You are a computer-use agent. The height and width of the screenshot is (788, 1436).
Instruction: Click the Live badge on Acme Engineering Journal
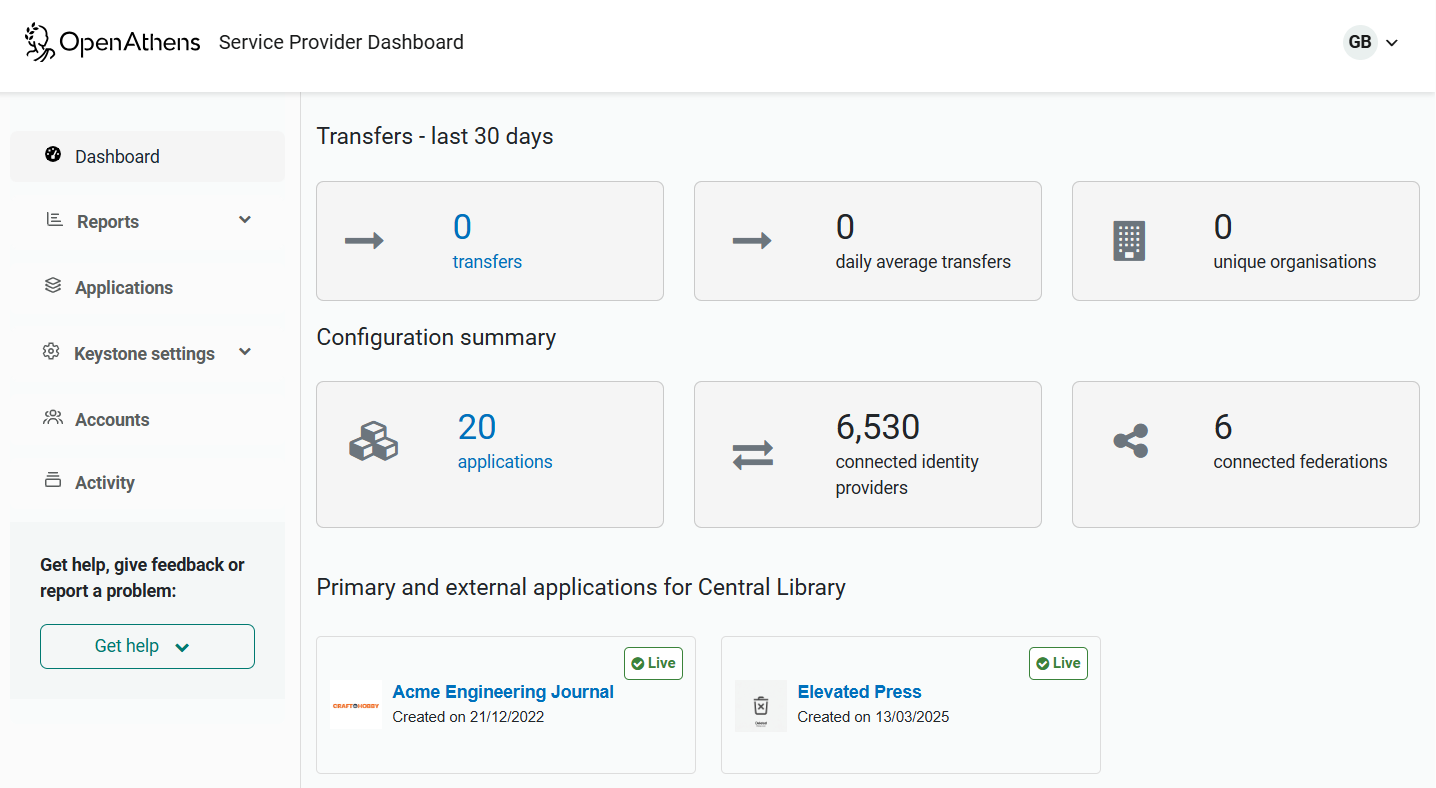click(x=653, y=663)
